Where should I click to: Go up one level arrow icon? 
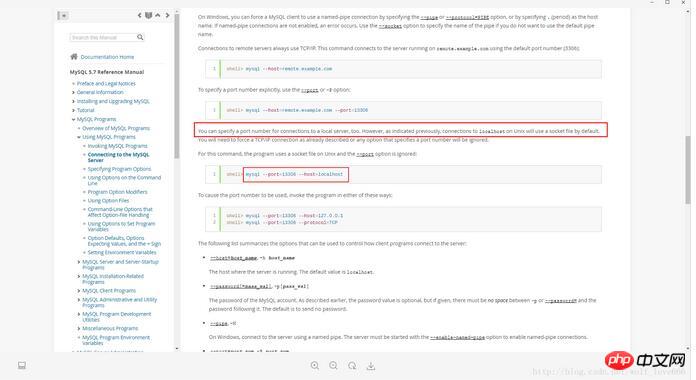tap(158, 16)
